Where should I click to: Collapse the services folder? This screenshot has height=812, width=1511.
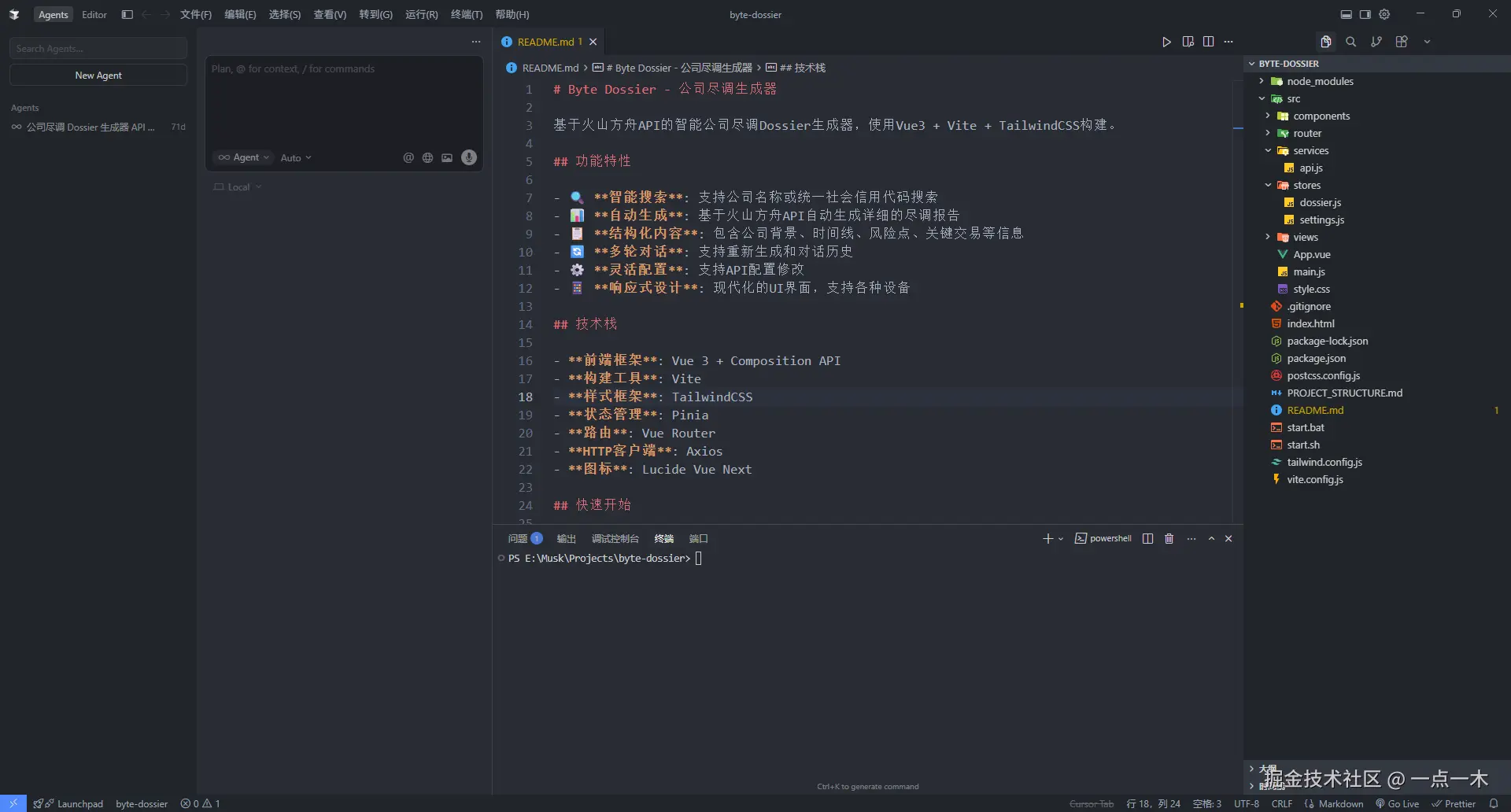[x=1268, y=150]
